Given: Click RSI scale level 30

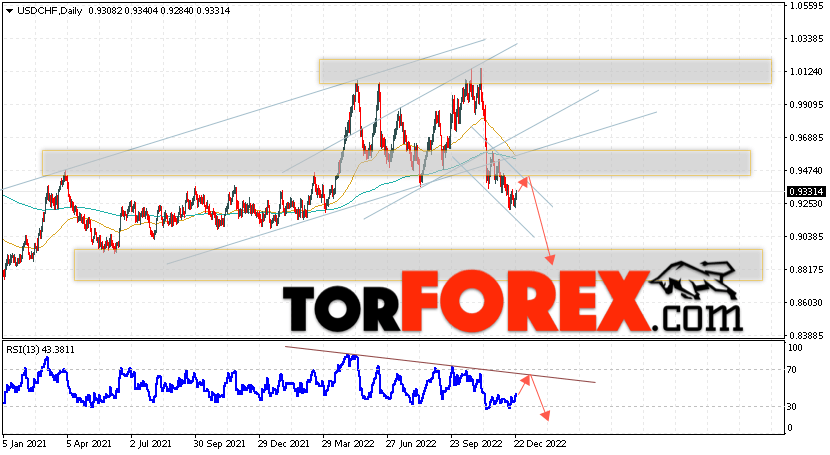Looking at the screenshot, I should 792,407.
